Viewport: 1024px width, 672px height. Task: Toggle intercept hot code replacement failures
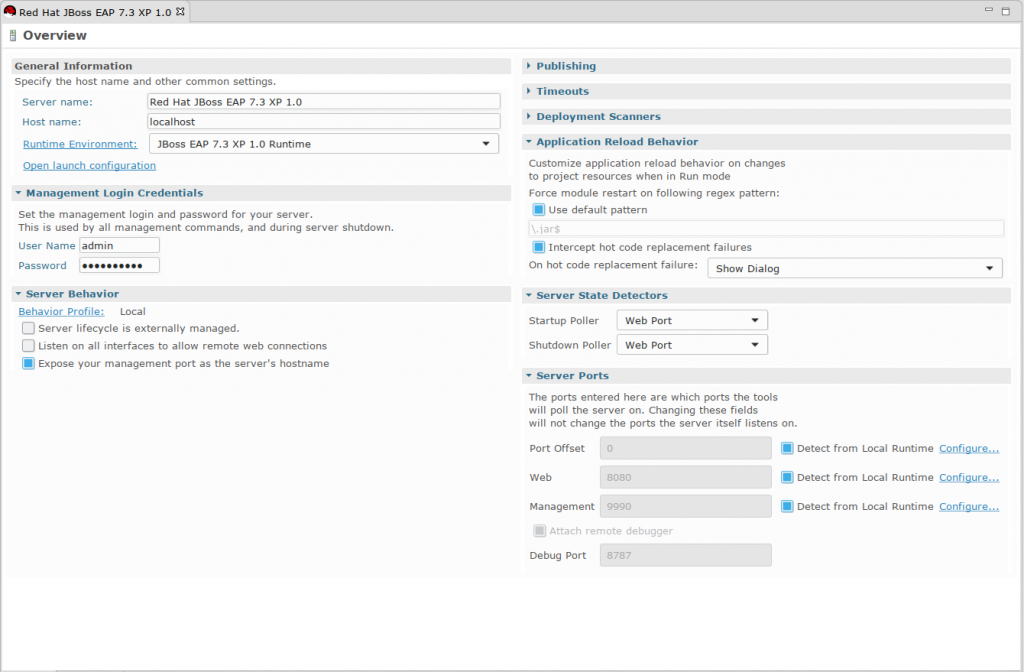coord(540,247)
